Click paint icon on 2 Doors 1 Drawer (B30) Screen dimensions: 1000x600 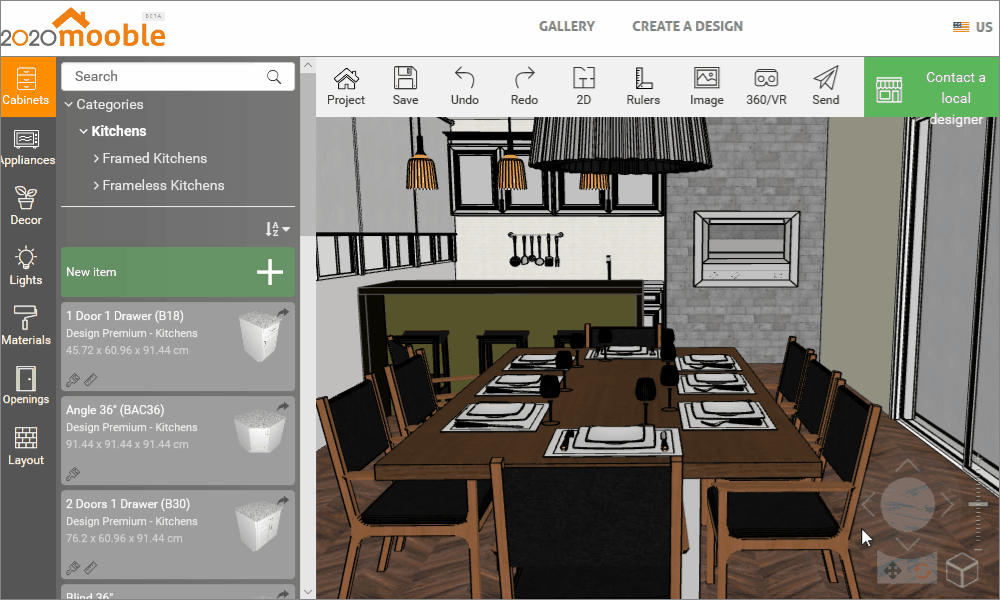coord(73,567)
